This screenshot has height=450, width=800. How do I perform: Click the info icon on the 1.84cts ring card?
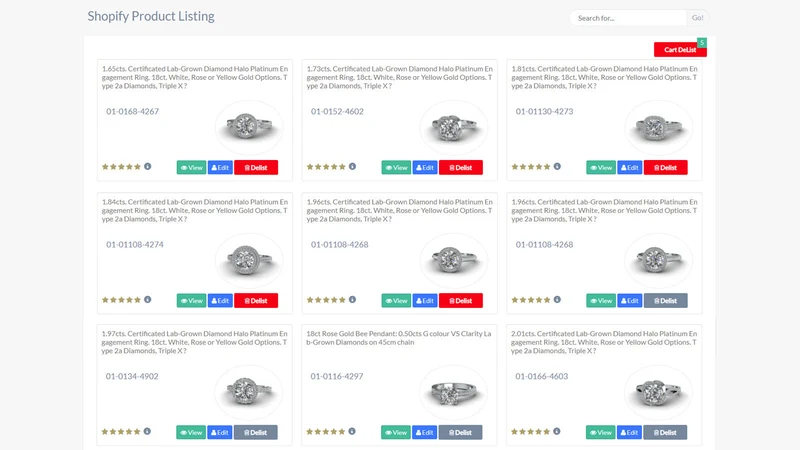[x=147, y=299]
